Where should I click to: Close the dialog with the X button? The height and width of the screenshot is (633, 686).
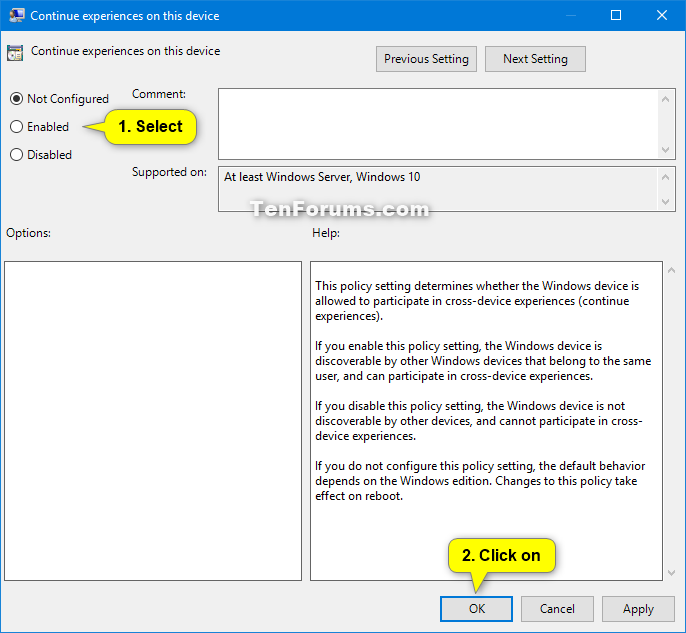point(662,15)
